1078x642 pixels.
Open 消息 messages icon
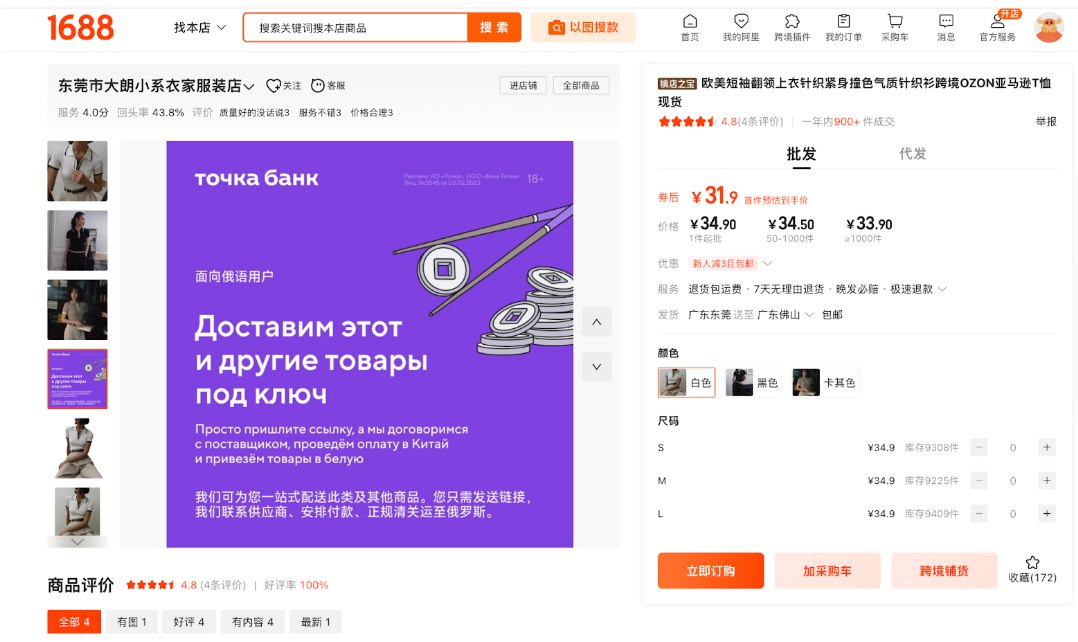point(946,27)
